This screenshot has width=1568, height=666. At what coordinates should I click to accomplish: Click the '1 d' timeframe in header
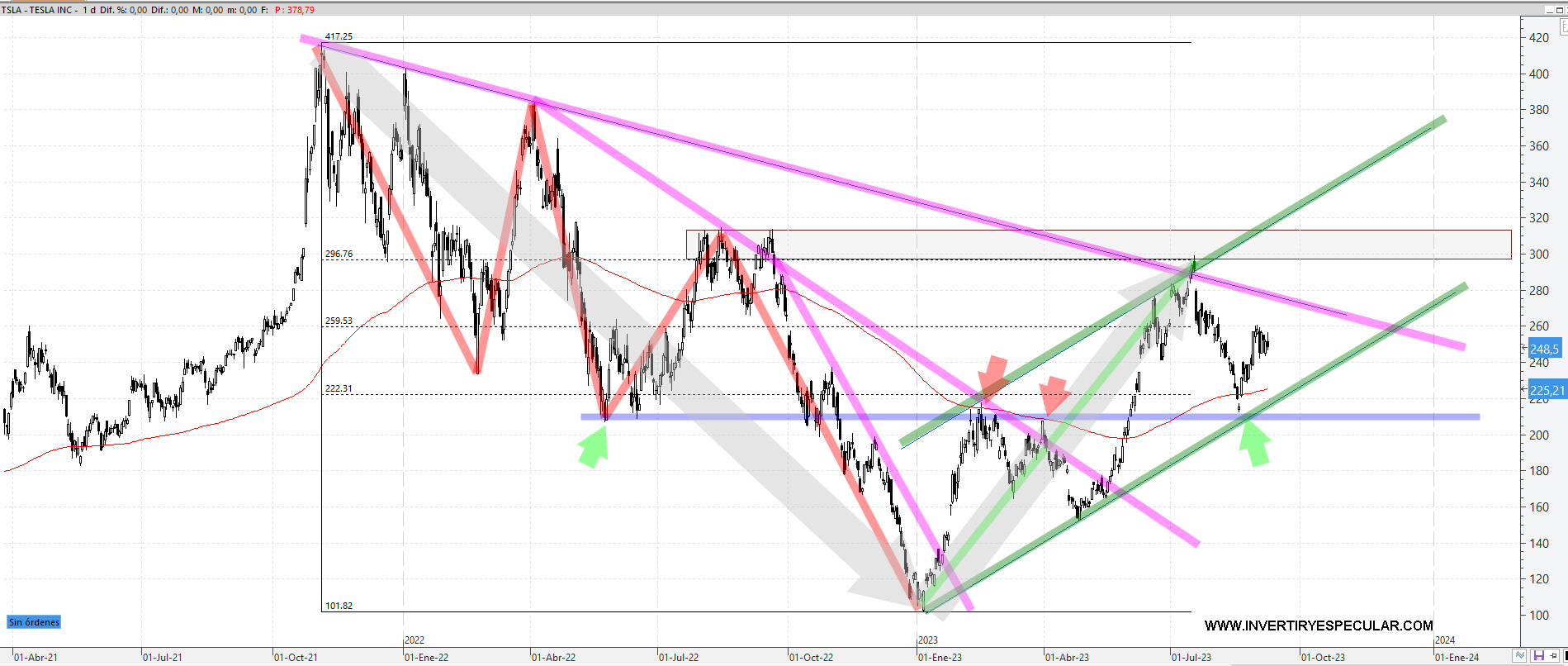pos(88,10)
